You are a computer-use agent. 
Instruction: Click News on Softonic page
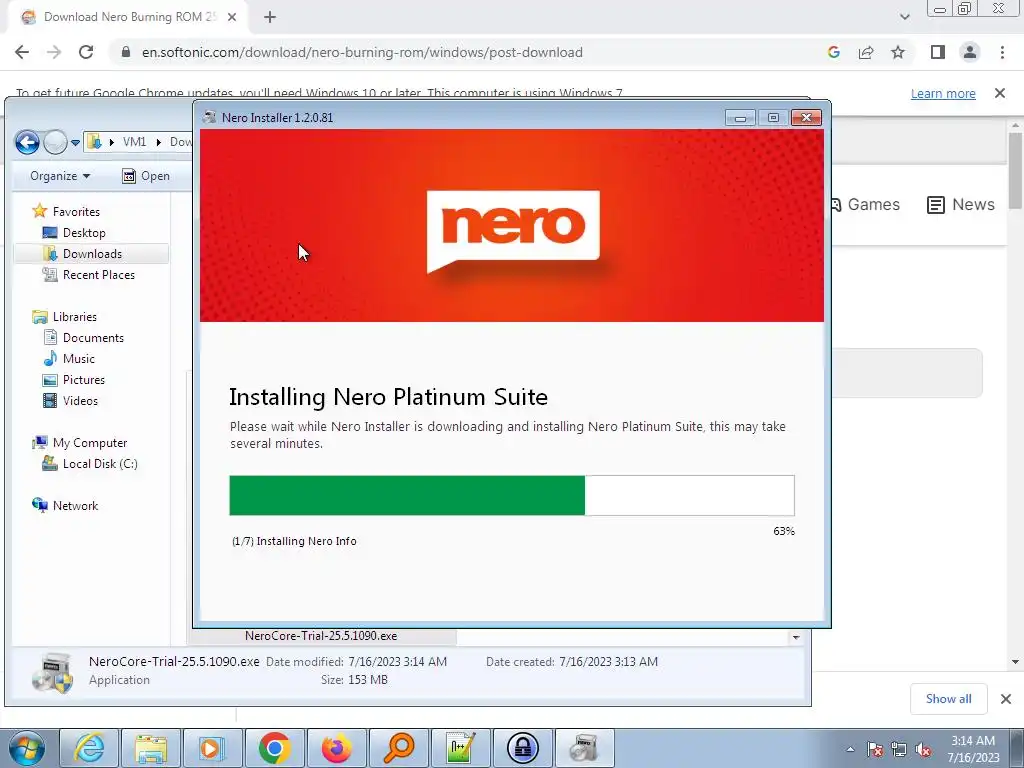(961, 204)
